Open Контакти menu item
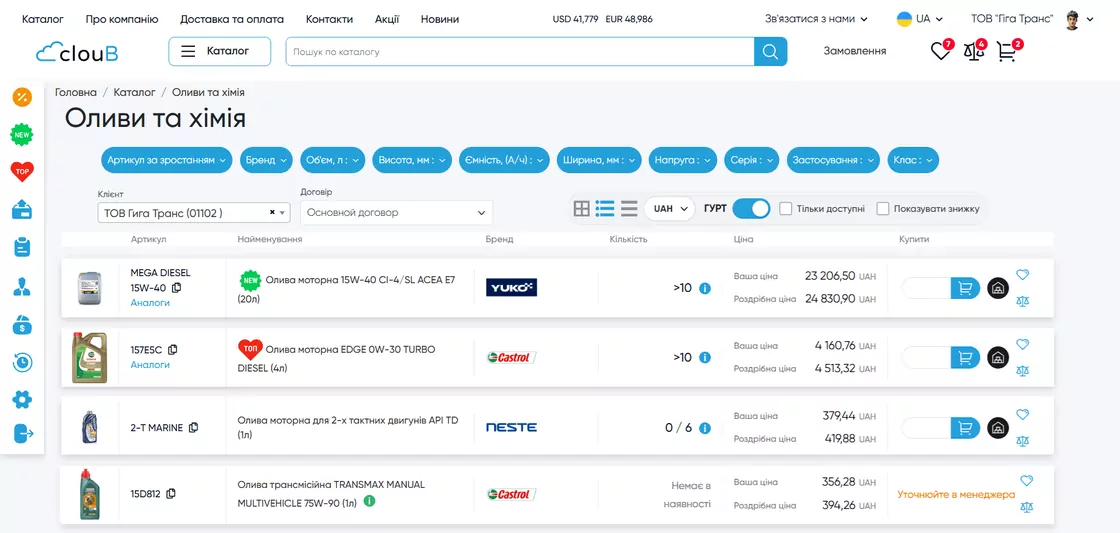 (329, 19)
